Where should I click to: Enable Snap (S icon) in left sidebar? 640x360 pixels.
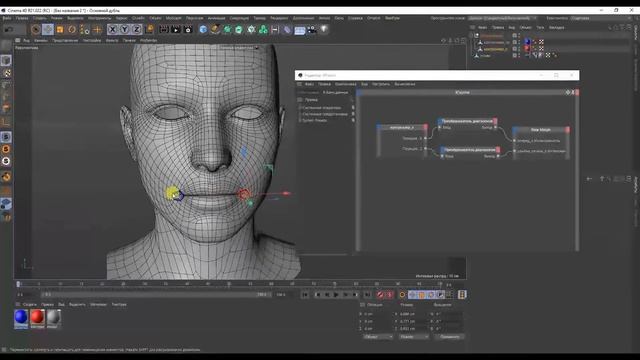(6, 137)
